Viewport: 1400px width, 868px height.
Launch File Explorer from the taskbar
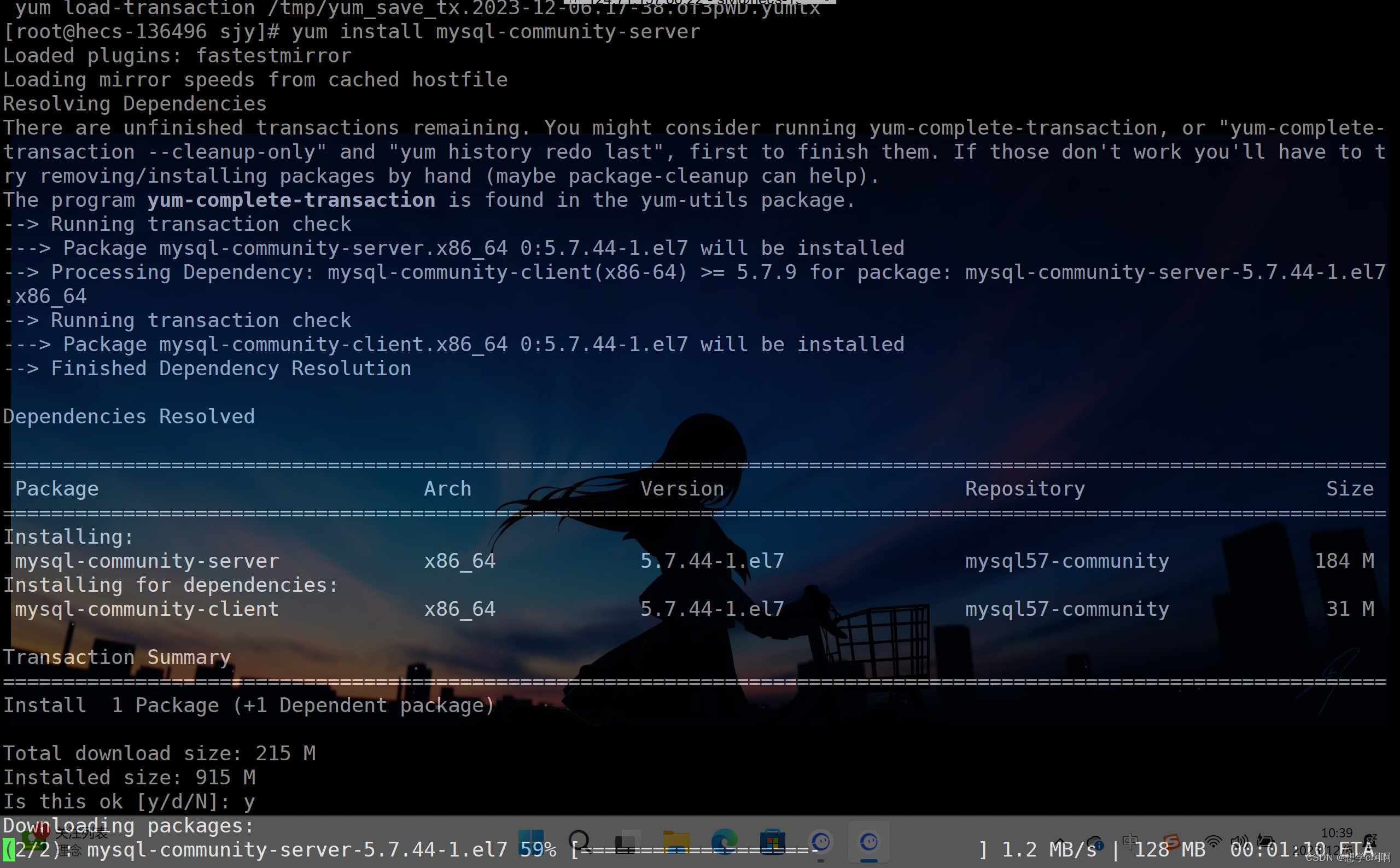click(676, 843)
